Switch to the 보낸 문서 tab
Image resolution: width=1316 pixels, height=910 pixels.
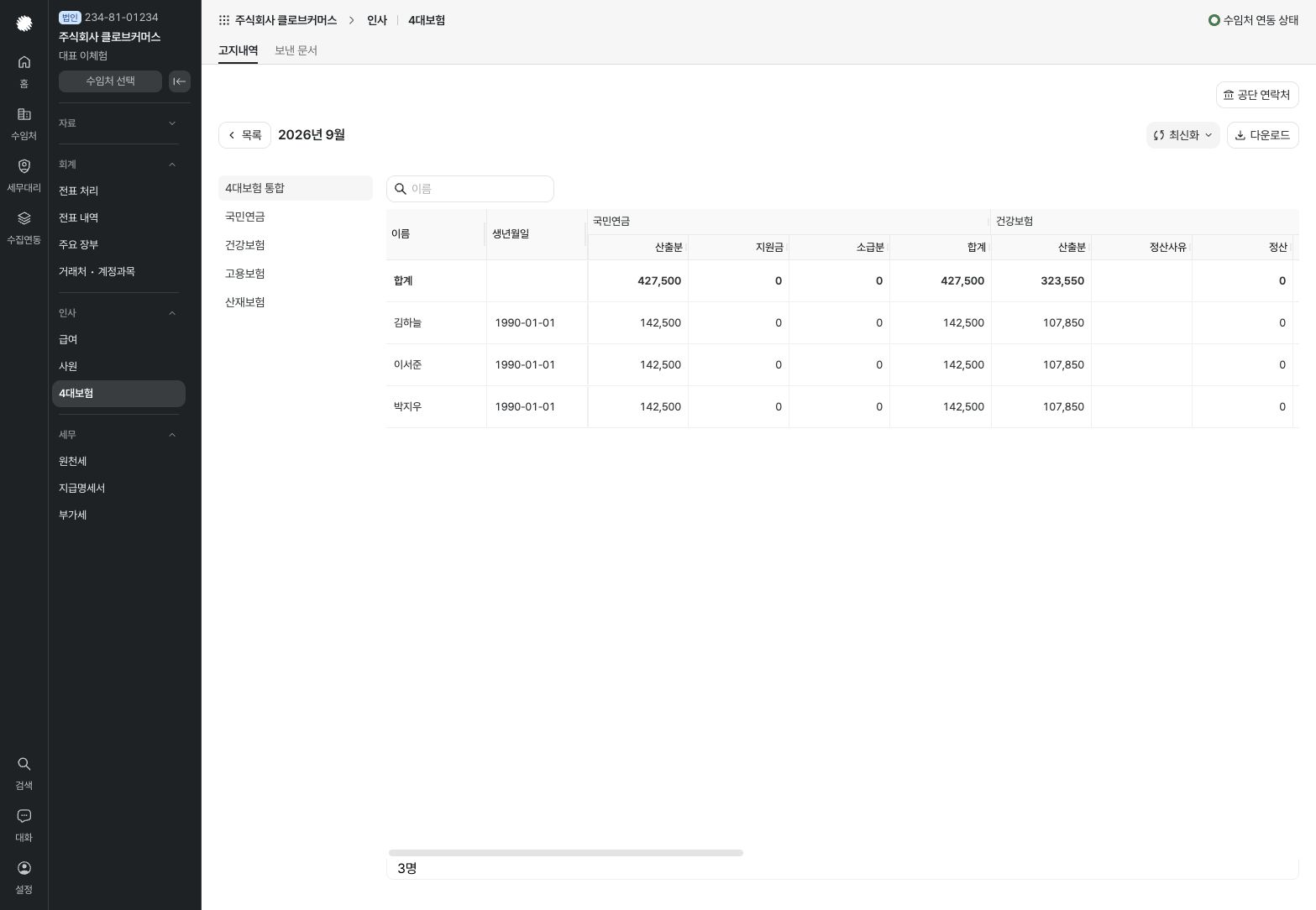tap(296, 50)
